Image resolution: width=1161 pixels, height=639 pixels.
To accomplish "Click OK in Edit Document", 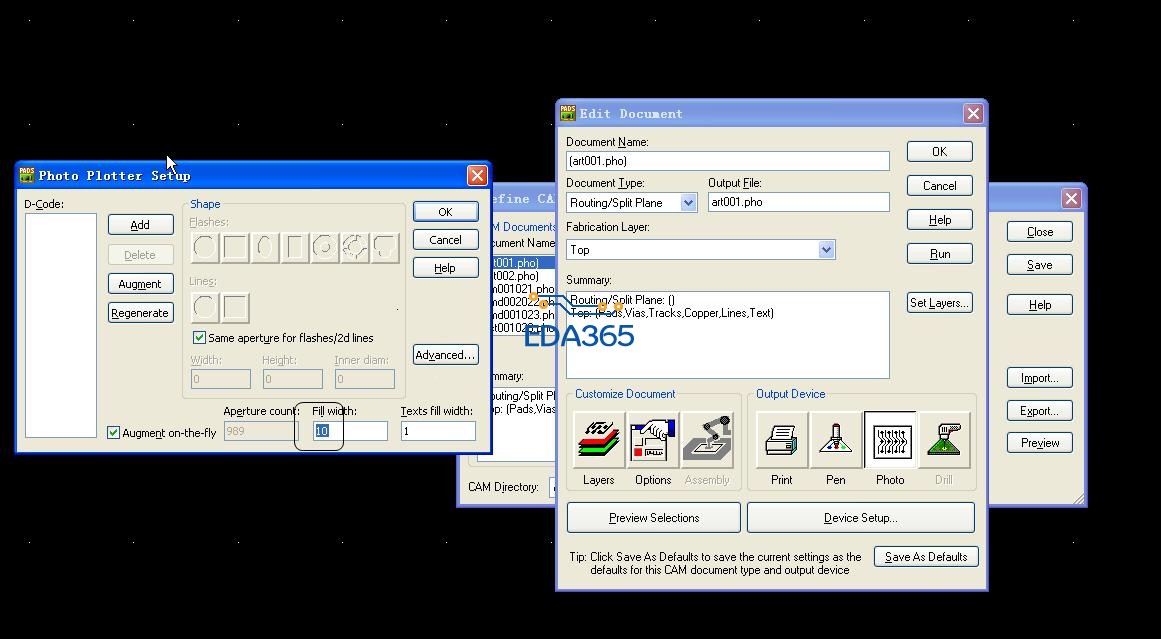I will click(x=940, y=152).
